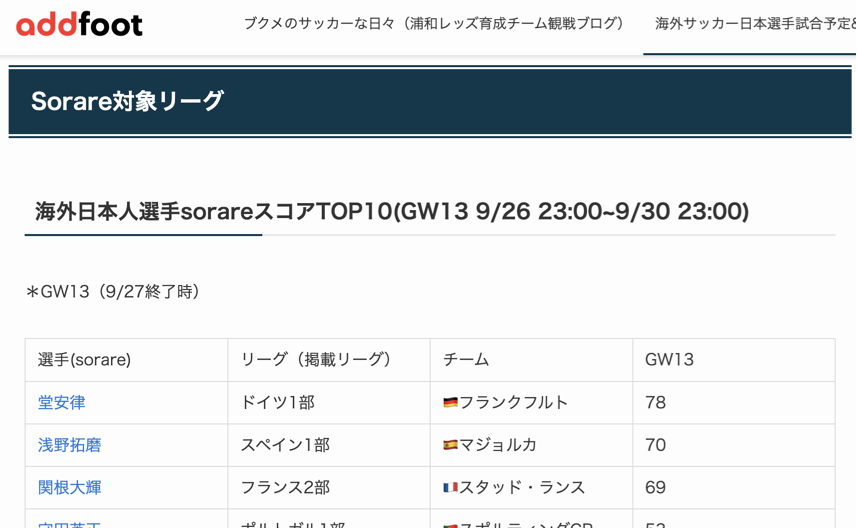The width and height of the screenshot is (857, 528).
Task: Open 浅野拓磨 player link
Action: pyautogui.click(x=70, y=445)
